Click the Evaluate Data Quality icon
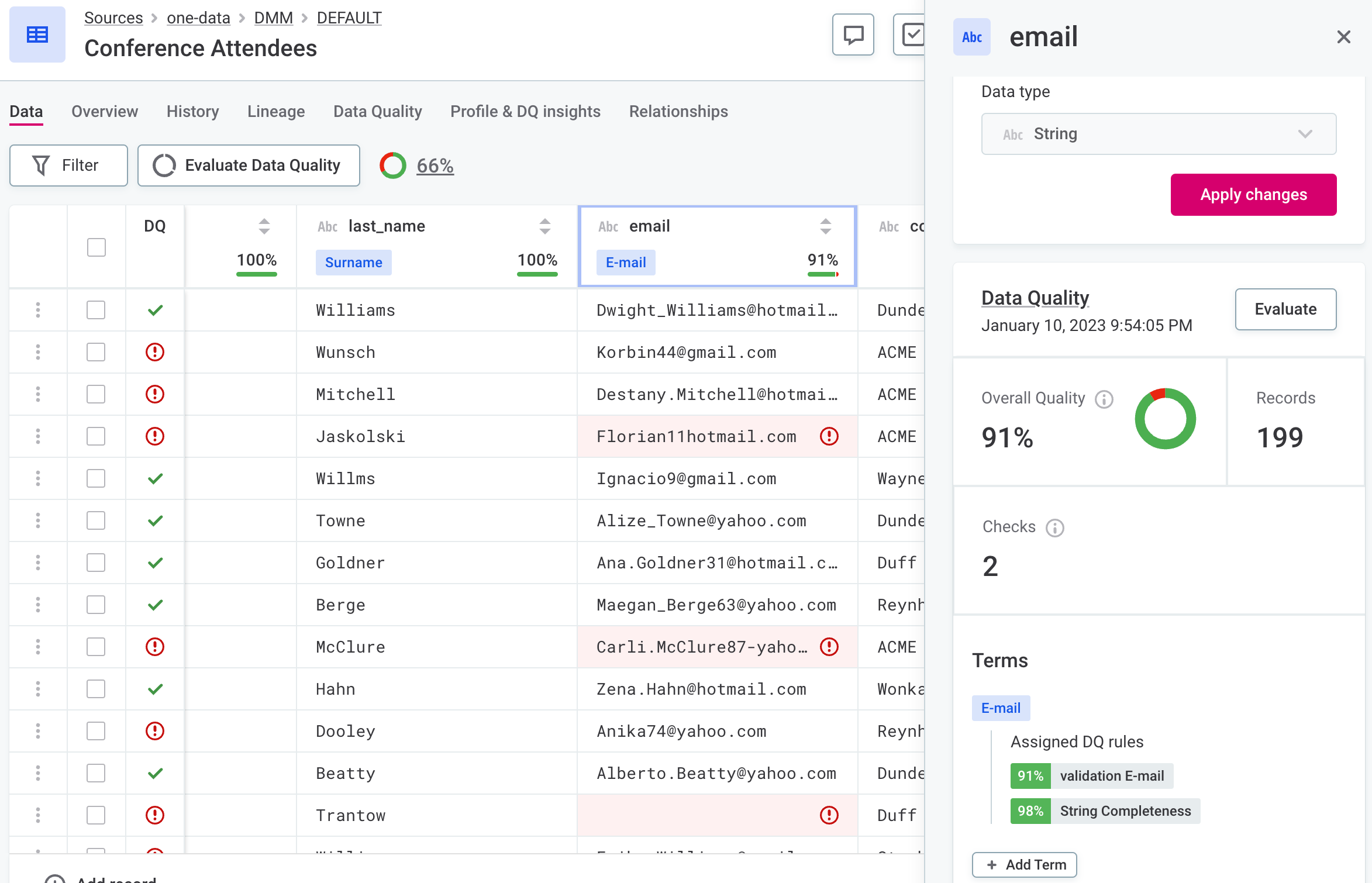The width and height of the screenshot is (1372, 883). (x=163, y=166)
